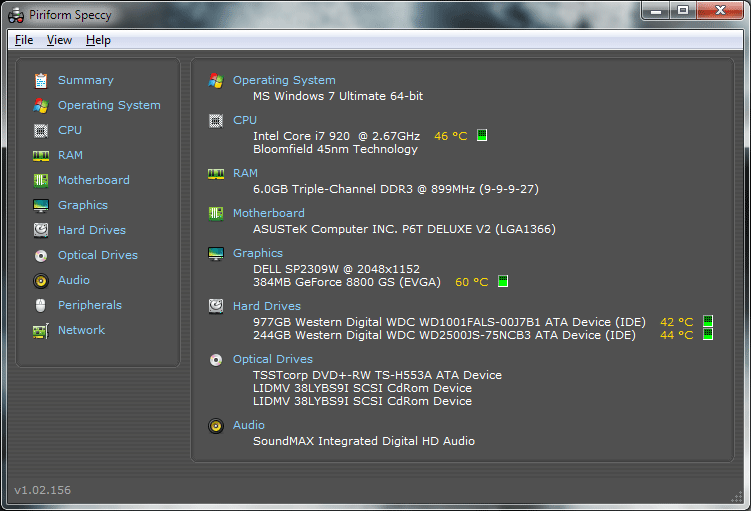Click the 244GB WD2500JS drive line
The width and height of the screenshot is (751, 511).
pos(444,335)
